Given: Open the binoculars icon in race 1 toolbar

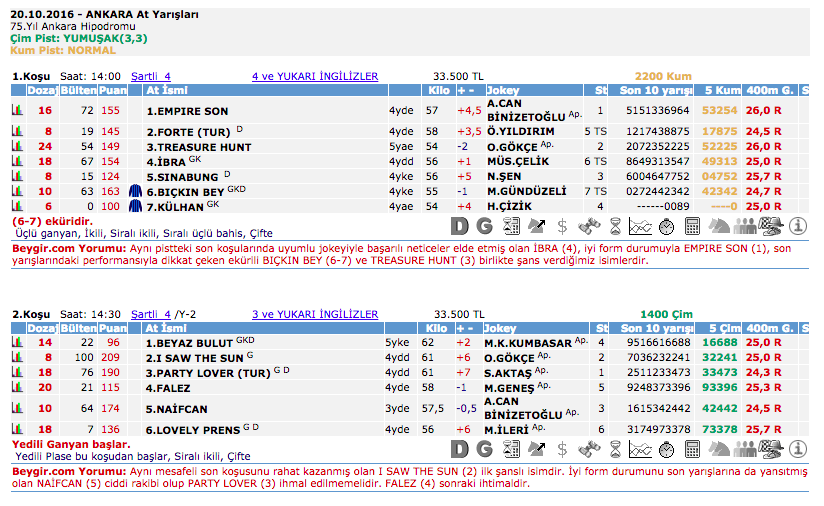Looking at the screenshot, I should point(590,225).
